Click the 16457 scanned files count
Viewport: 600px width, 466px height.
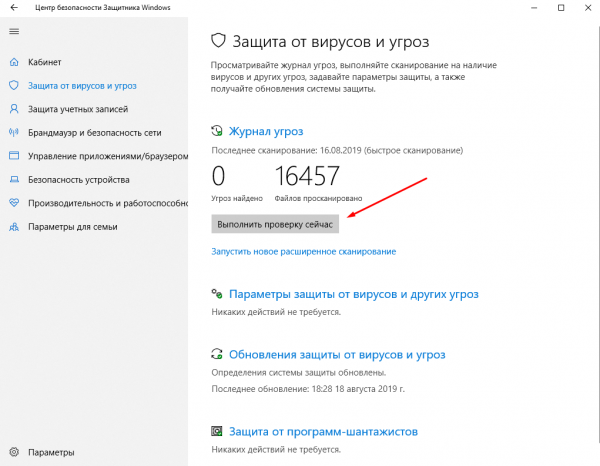pyautogui.click(x=307, y=176)
